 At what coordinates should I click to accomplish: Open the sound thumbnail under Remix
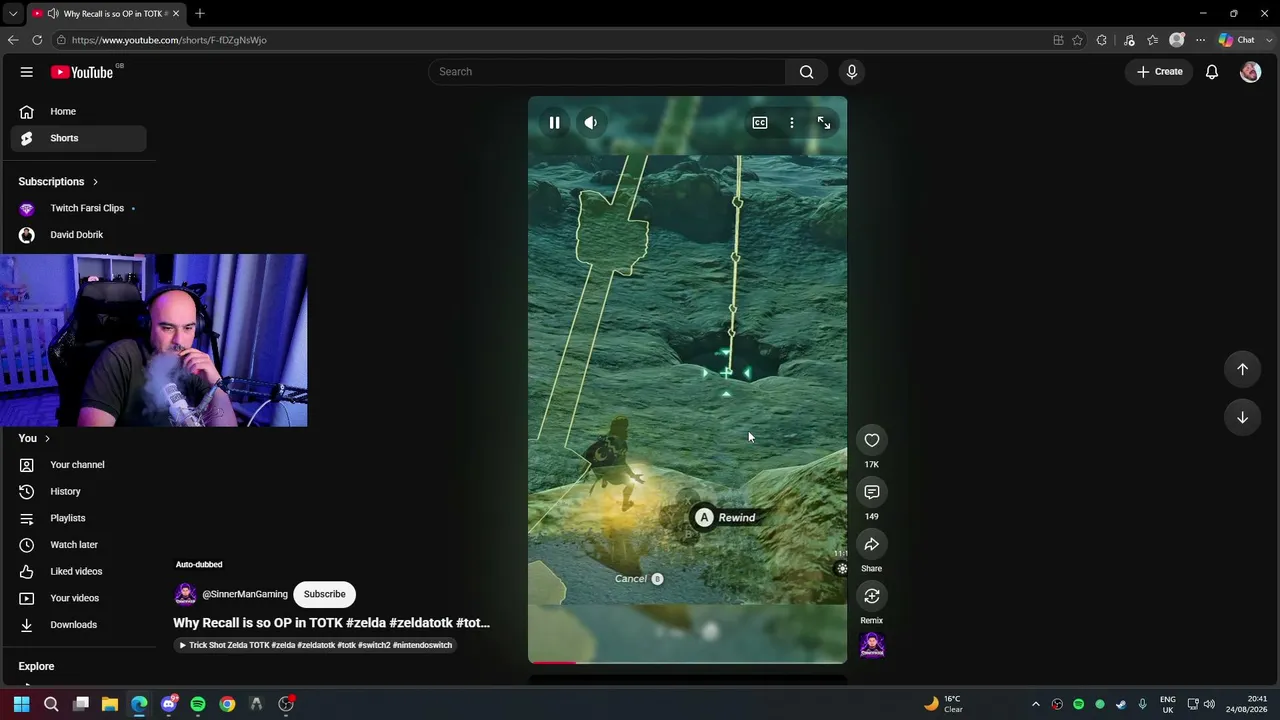pyautogui.click(x=872, y=645)
